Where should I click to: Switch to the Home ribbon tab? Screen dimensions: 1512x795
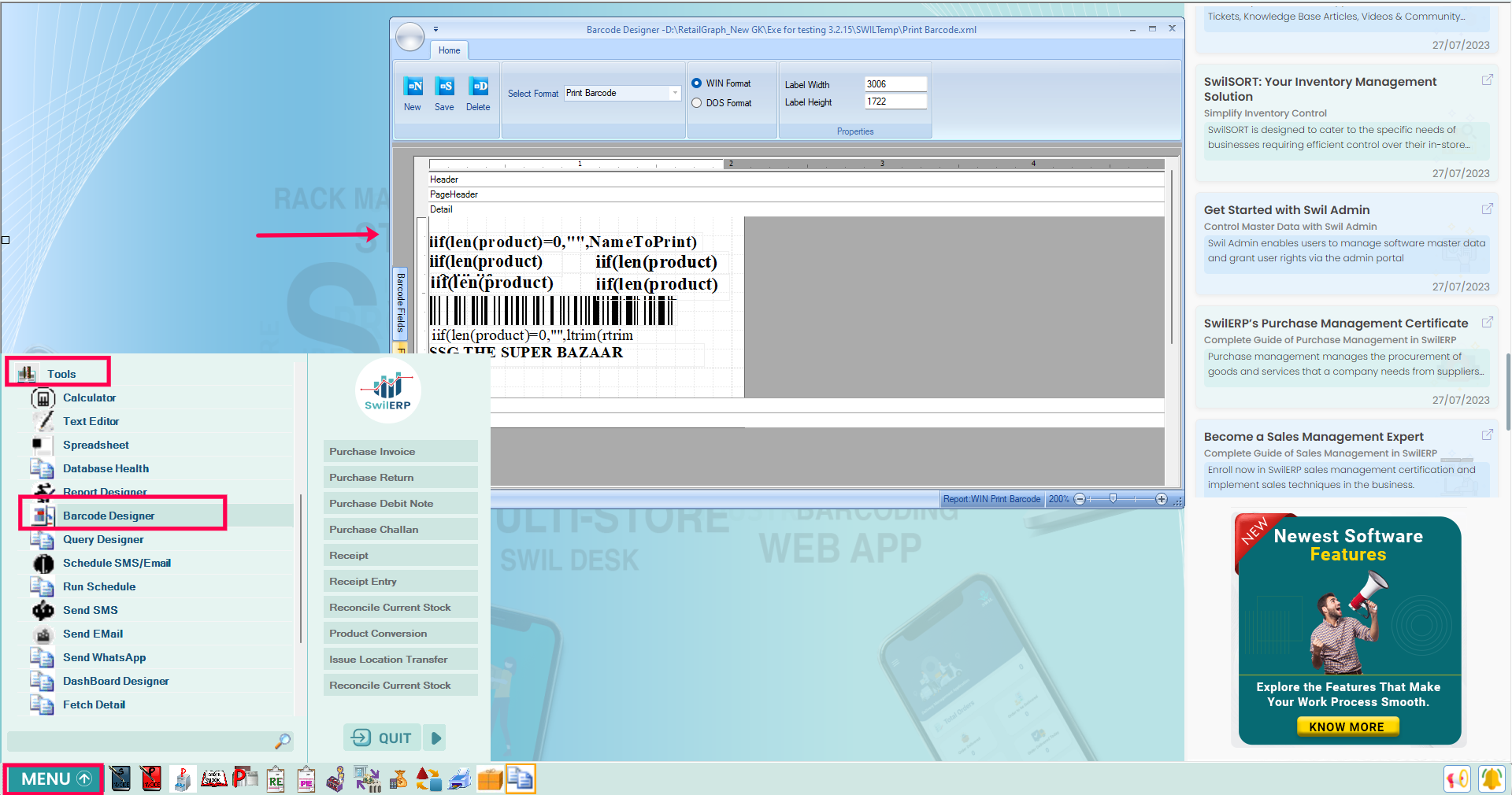tap(449, 50)
